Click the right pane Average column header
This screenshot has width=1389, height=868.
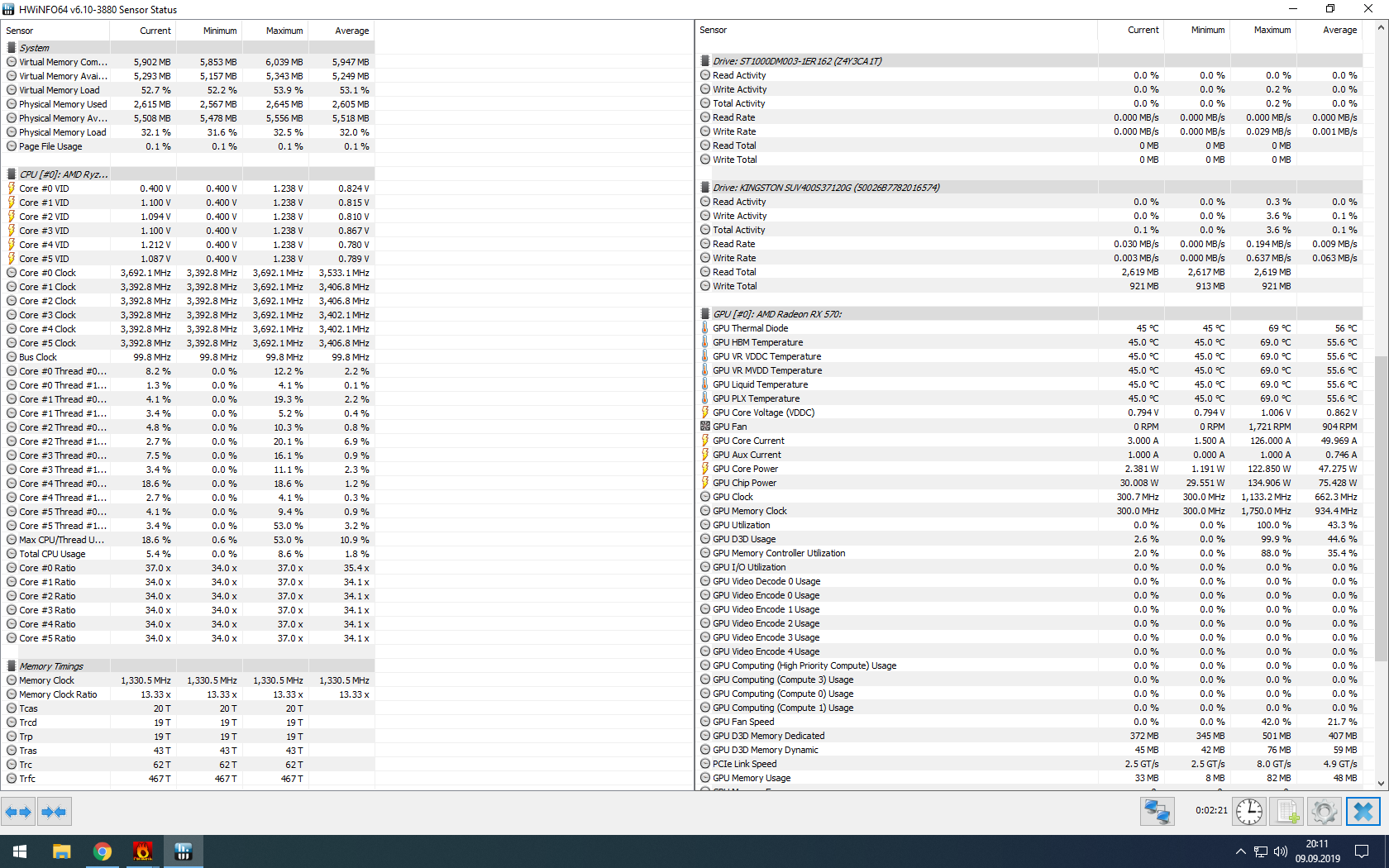1329,30
